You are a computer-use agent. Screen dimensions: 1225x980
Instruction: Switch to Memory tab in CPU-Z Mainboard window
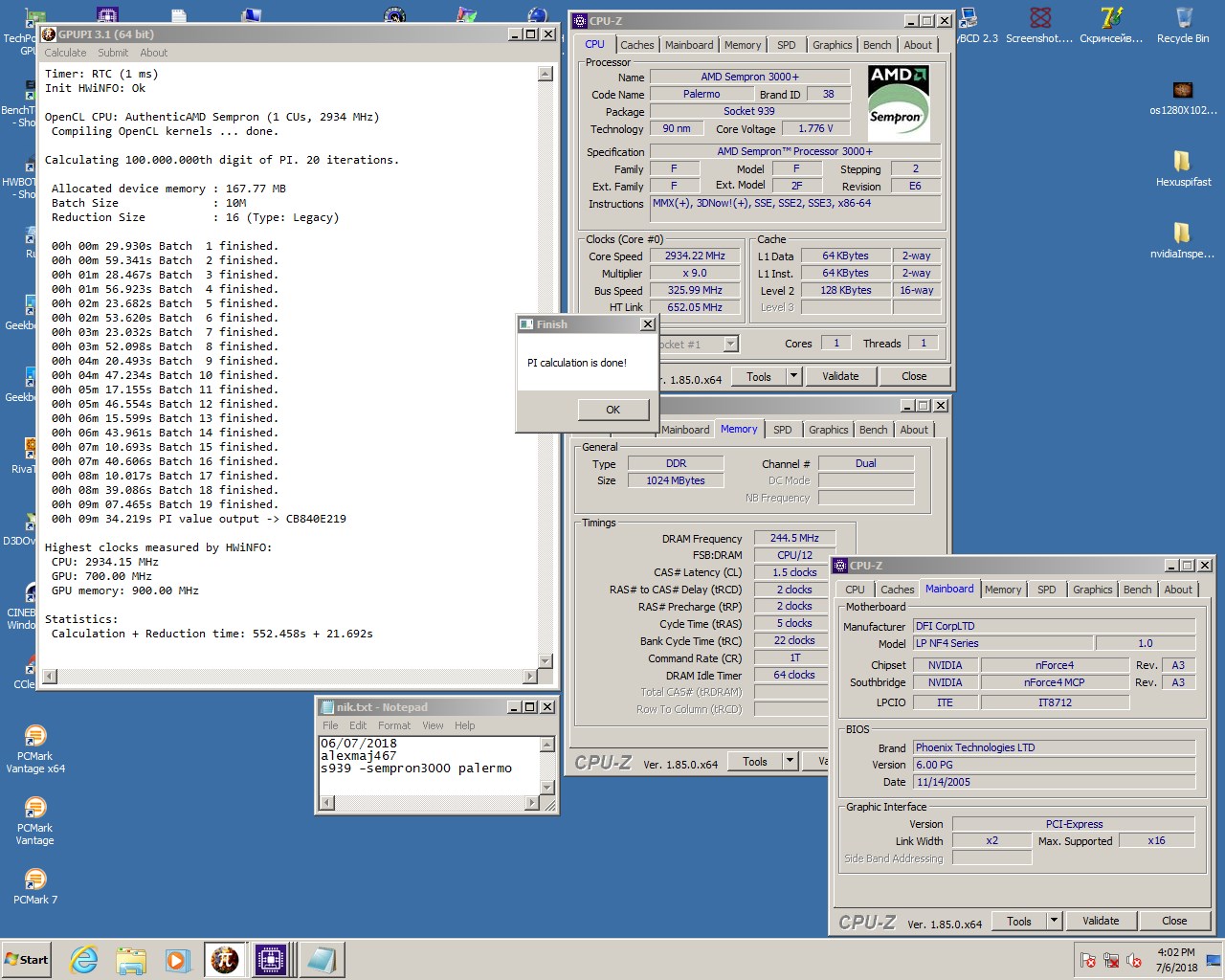click(1002, 590)
